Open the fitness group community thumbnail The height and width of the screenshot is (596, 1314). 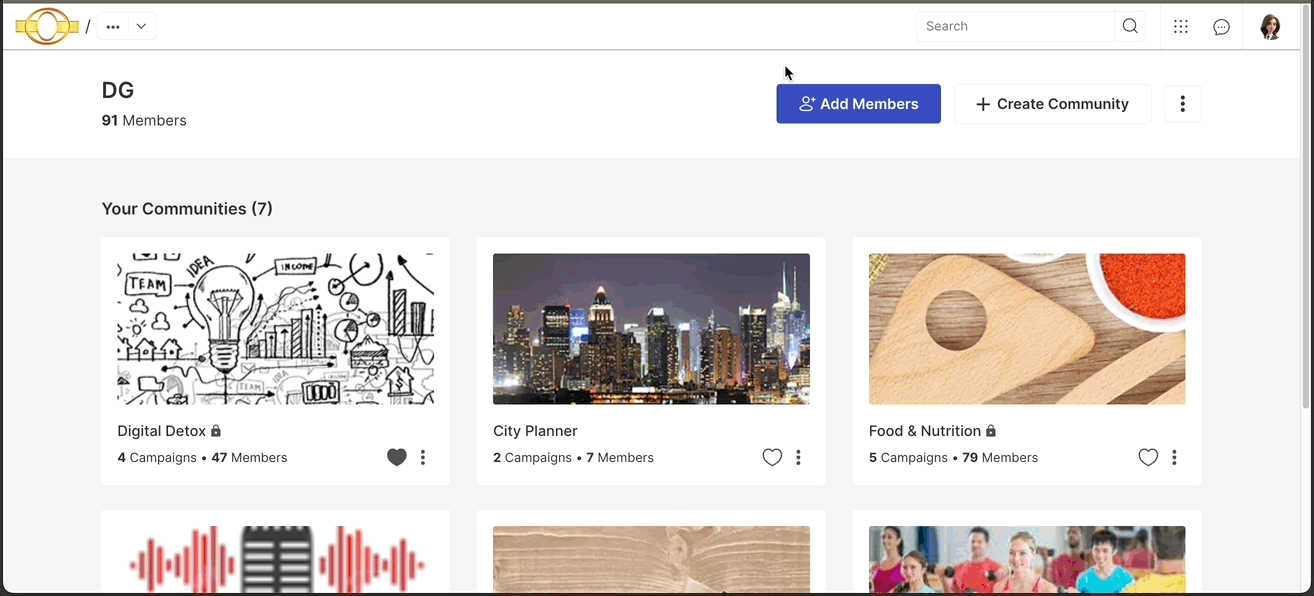pos(1027,561)
